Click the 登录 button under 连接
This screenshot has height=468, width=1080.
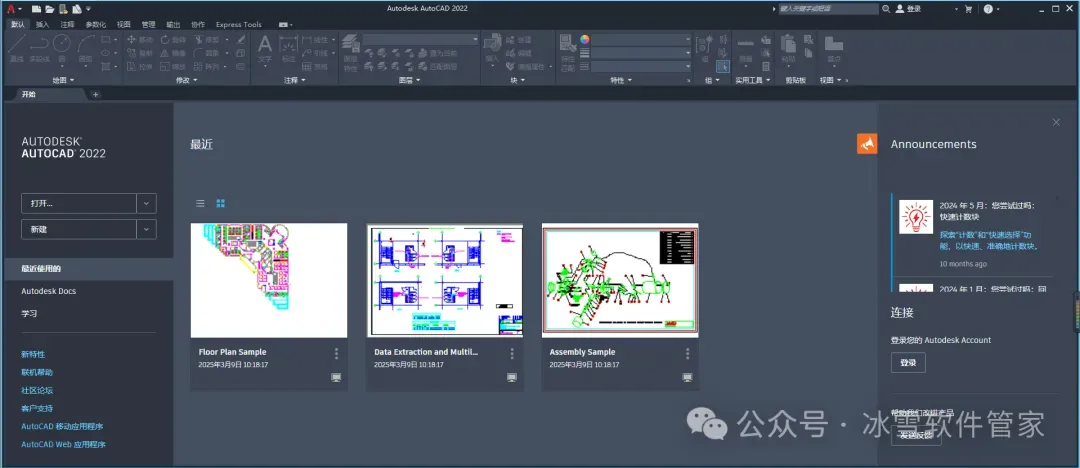point(908,363)
